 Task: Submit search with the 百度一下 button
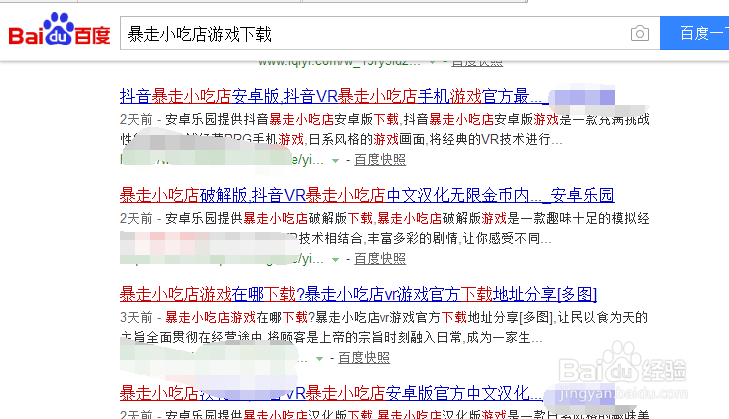[x=695, y=33]
